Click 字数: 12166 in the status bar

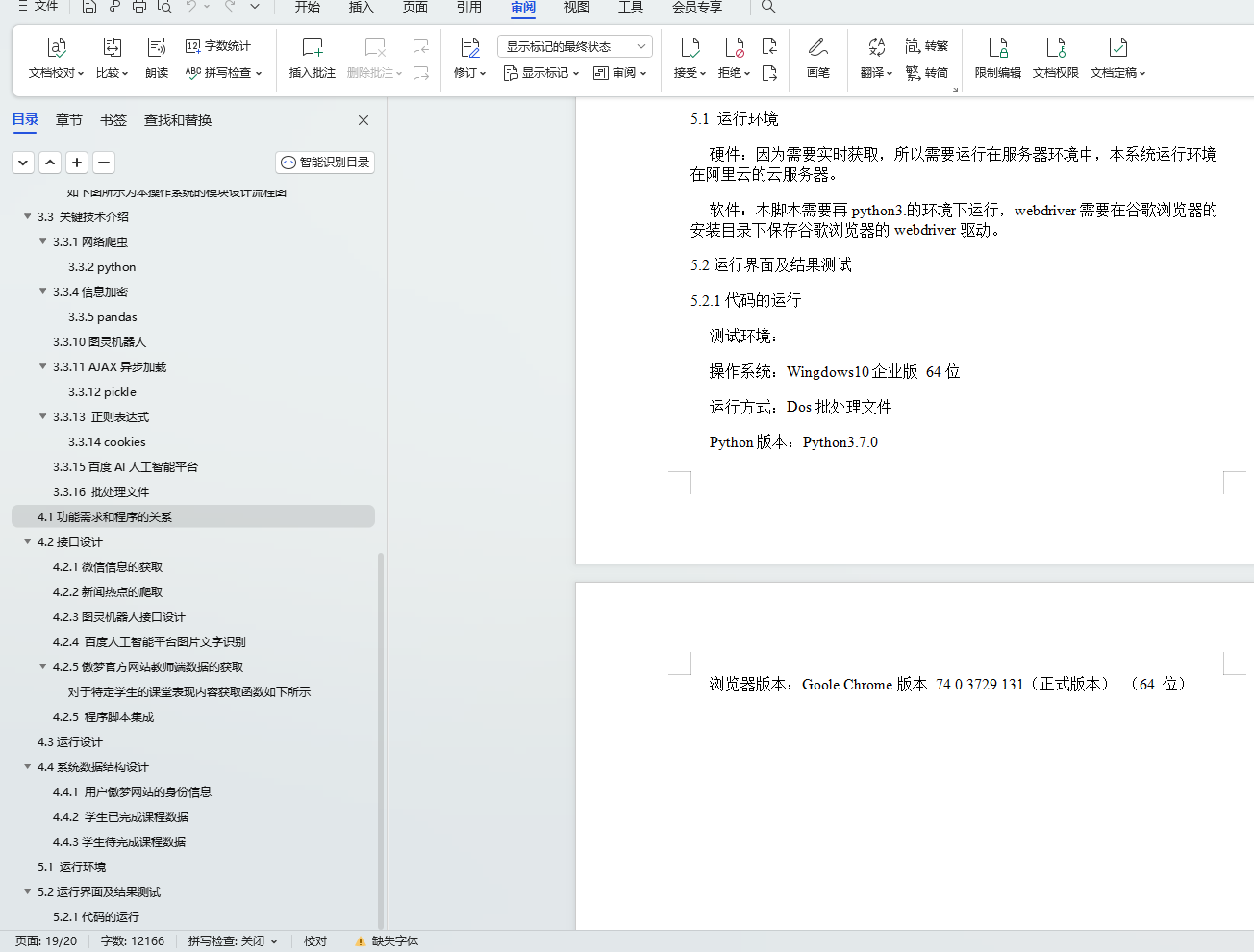click(x=133, y=941)
